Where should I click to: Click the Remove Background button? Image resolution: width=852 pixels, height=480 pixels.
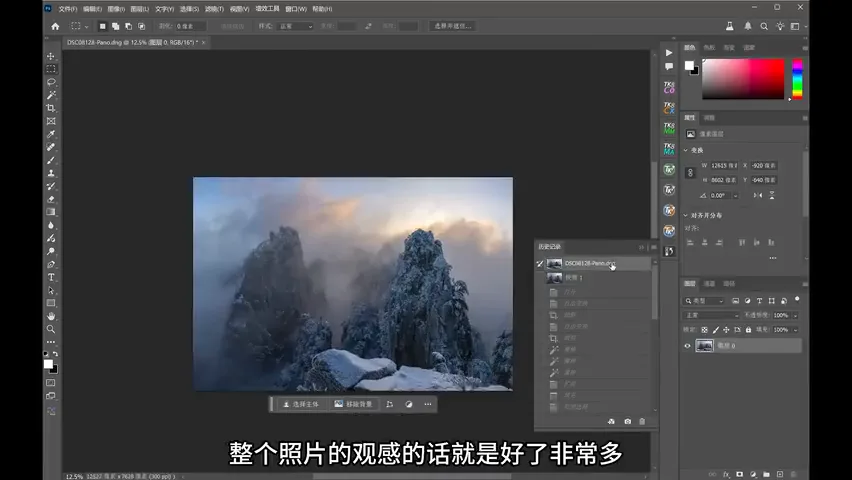(353, 404)
